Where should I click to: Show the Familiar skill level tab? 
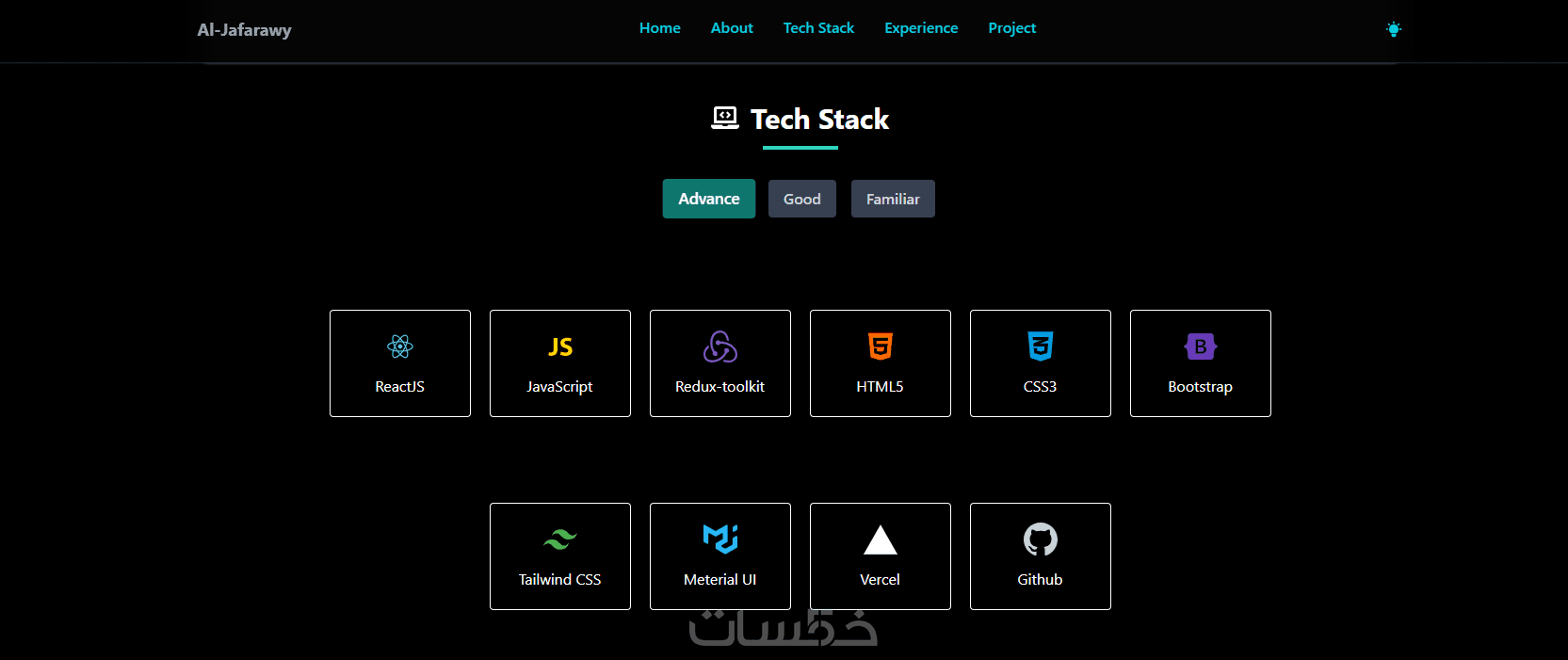[x=893, y=199]
